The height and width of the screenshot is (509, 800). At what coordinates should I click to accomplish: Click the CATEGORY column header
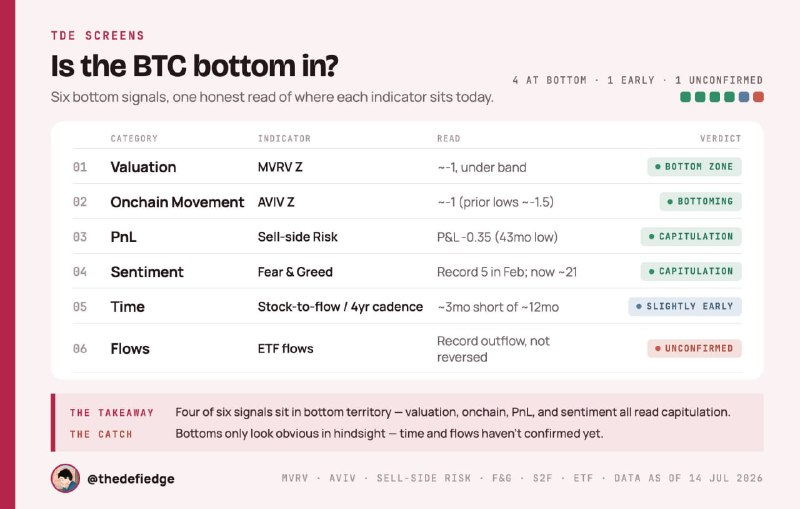pos(134,138)
